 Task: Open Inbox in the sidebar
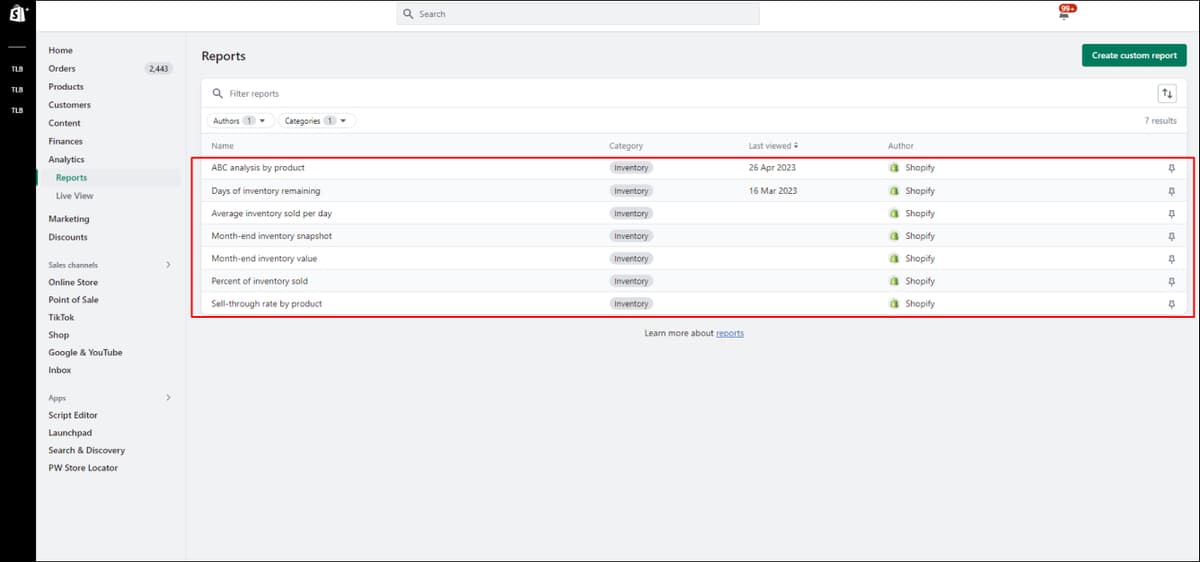click(x=59, y=370)
